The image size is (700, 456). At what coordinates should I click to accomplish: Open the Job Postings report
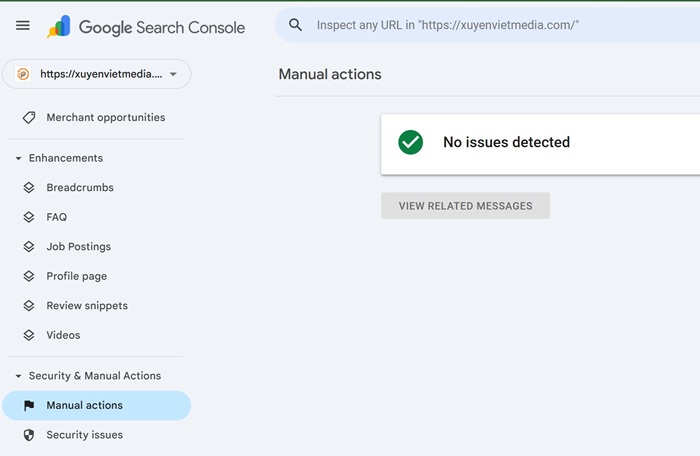(x=96, y=247)
